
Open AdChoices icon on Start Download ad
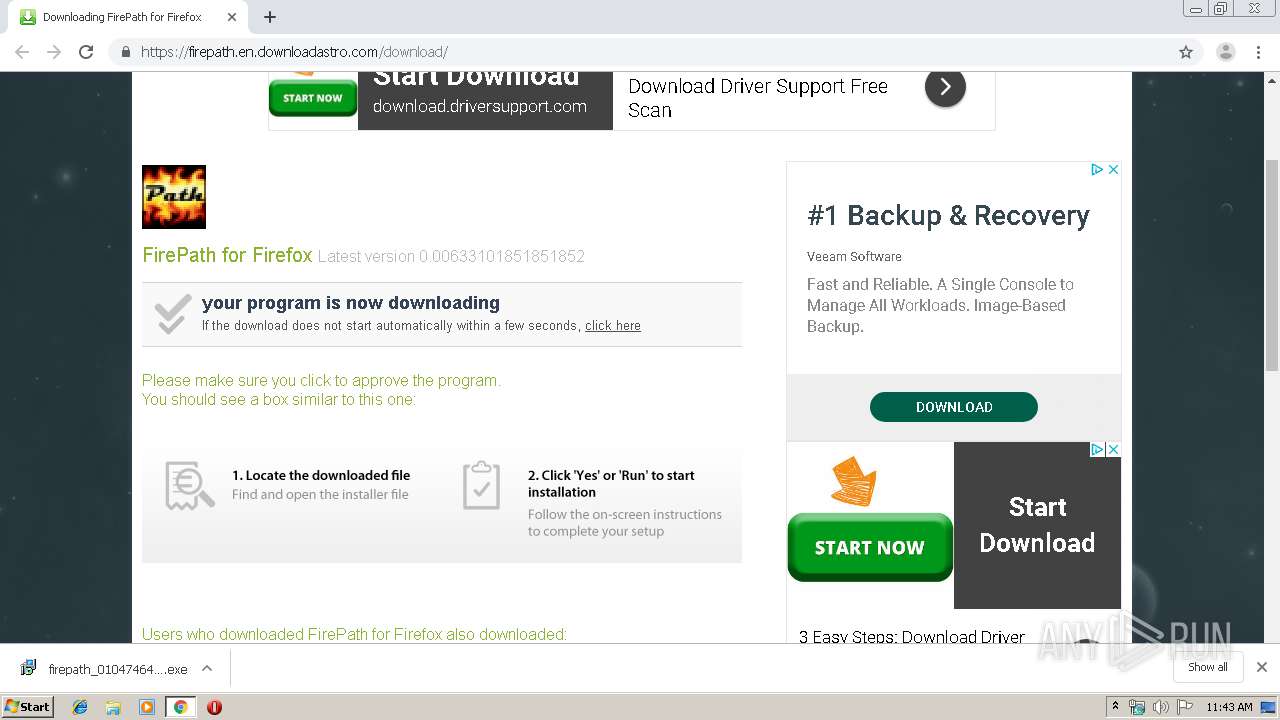(x=1096, y=450)
